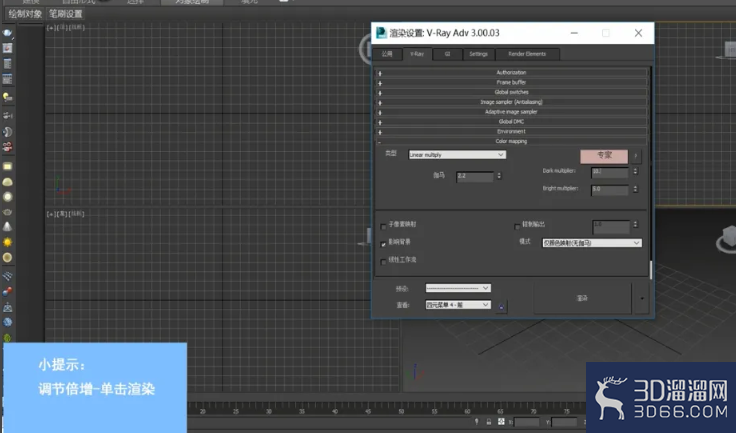The width and height of the screenshot is (736, 433).
Task: Open the 类型 Linear multiply dropdown
Action: [x=457, y=155]
